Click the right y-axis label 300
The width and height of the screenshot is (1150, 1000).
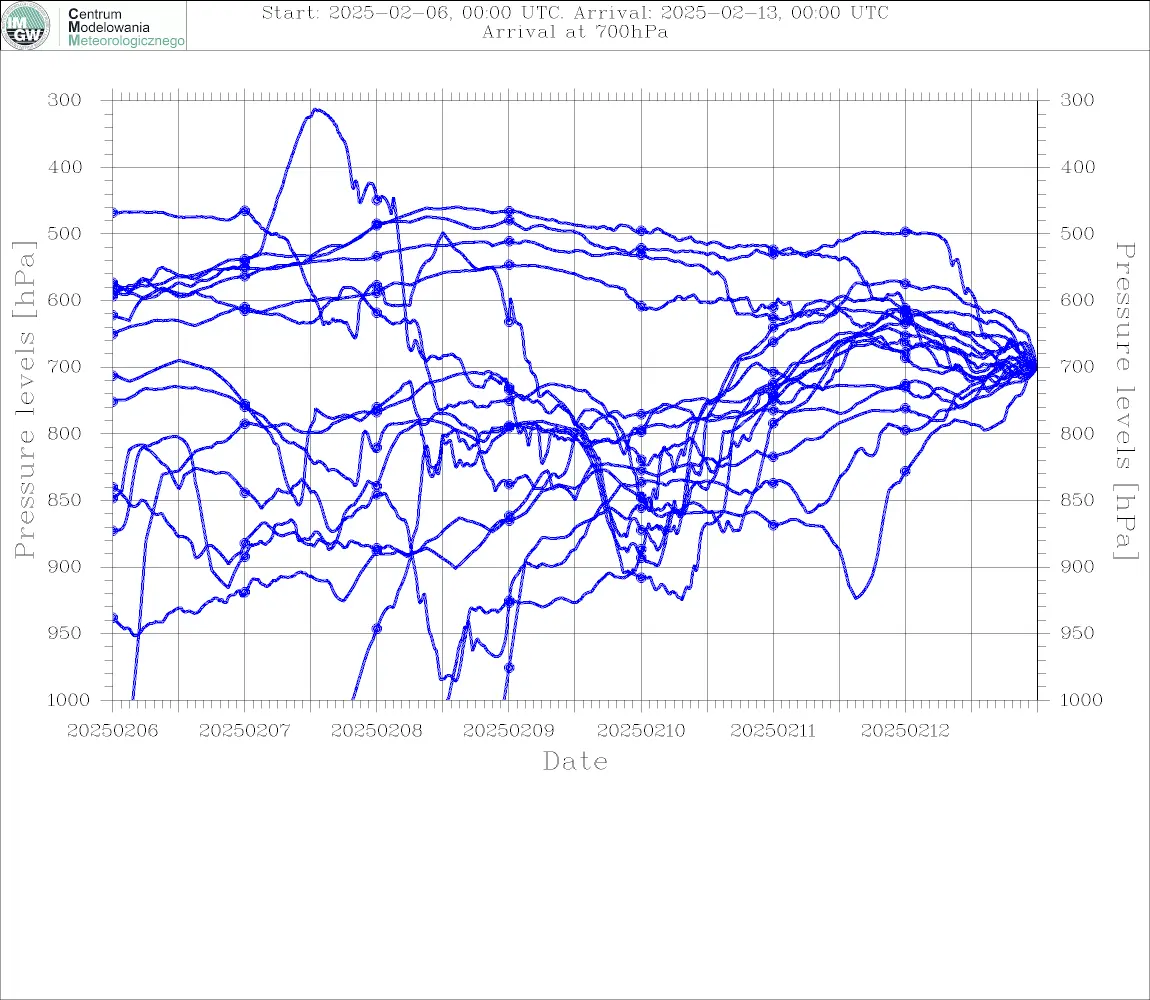pyautogui.click(x=1077, y=100)
